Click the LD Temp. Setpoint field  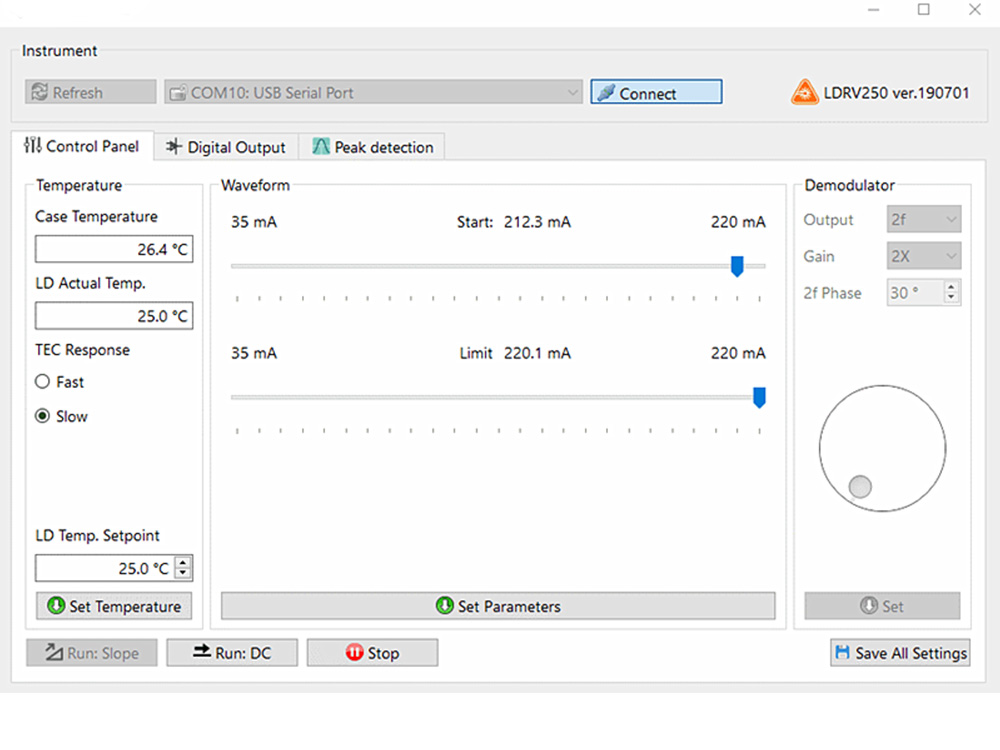[104, 568]
